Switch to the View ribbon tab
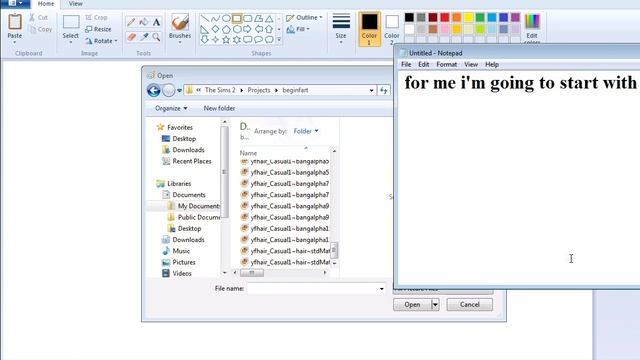Image resolution: width=640 pixels, height=360 pixels. click(76, 4)
